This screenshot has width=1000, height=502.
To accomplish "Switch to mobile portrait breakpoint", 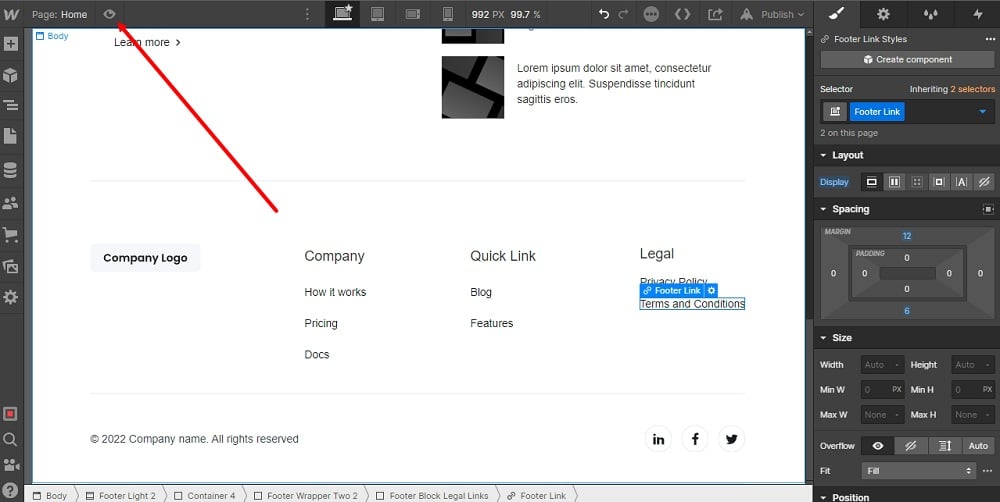I will [448, 14].
